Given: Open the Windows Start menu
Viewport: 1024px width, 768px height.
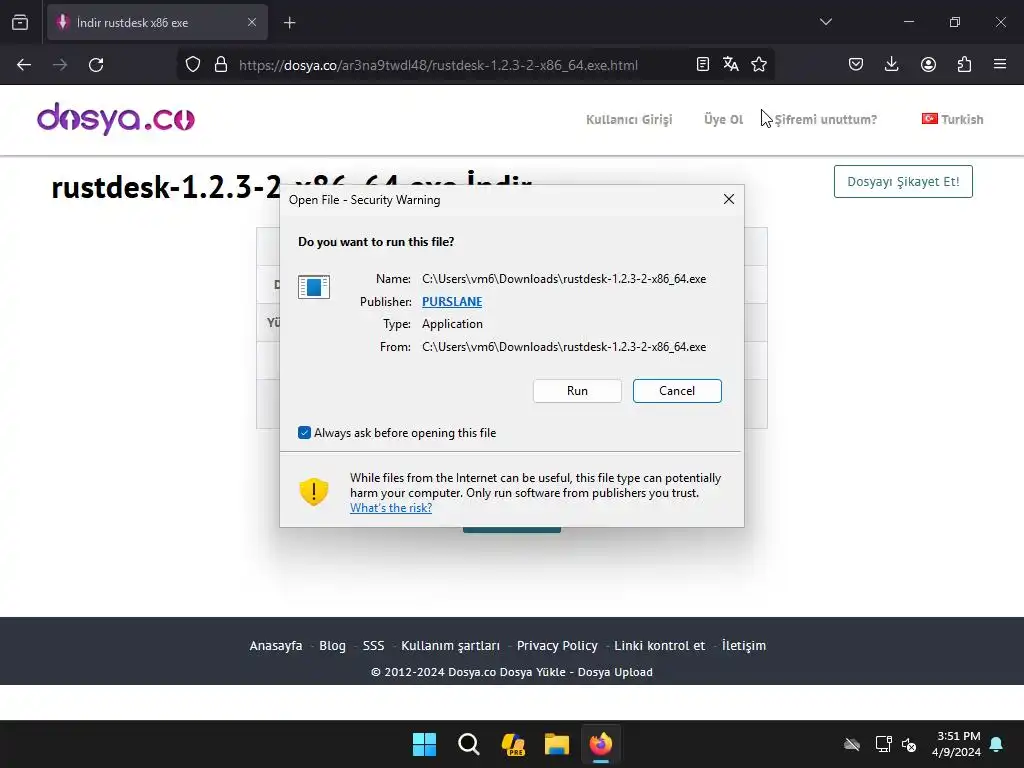Looking at the screenshot, I should 424,744.
